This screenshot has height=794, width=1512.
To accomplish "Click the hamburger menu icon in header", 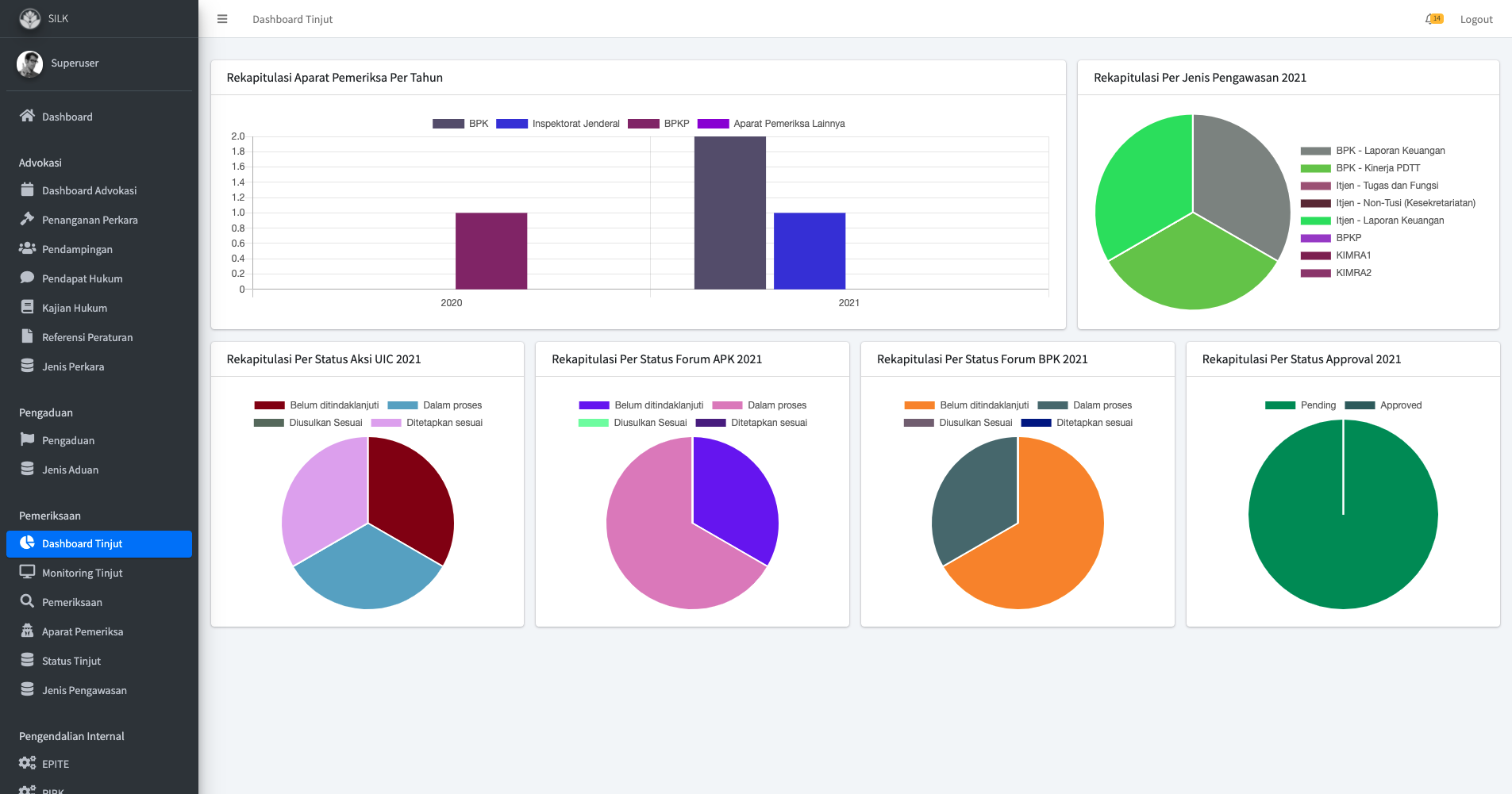I will click(222, 19).
